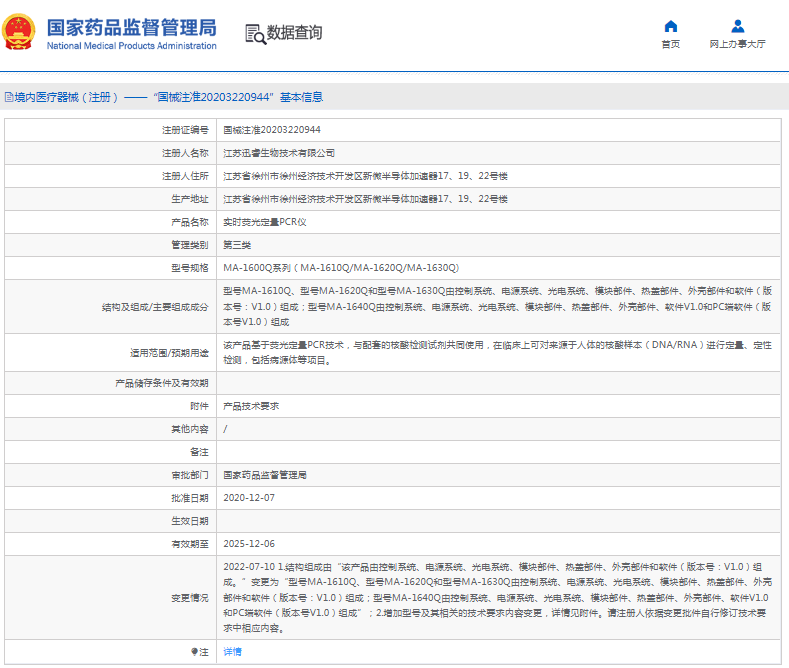Image resolution: width=789 pixels, height=668 pixels.
Task: Click the 适用范围/预期用途 row label
Action: [169, 353]
